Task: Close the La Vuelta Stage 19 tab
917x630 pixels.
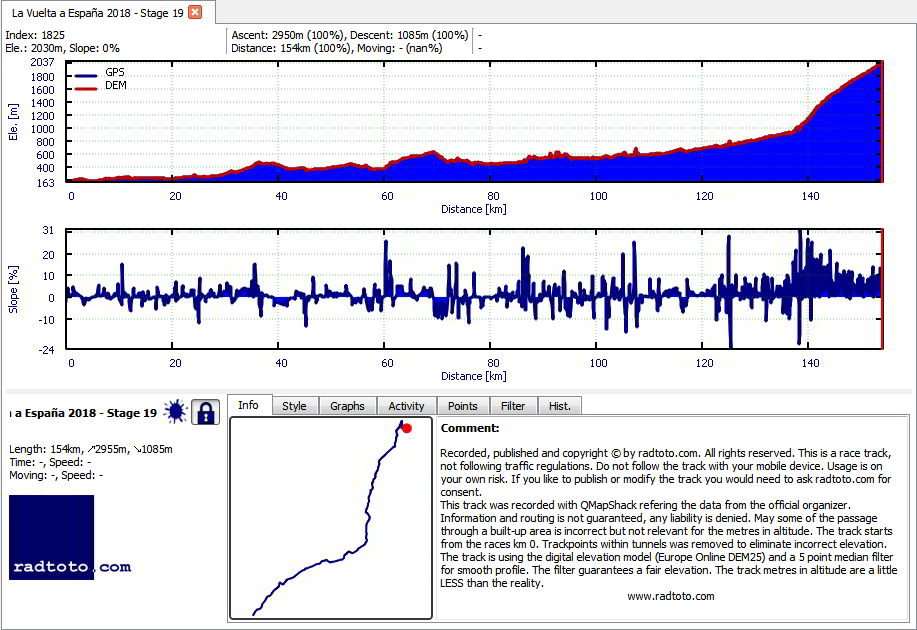Action: pos(195,12)
